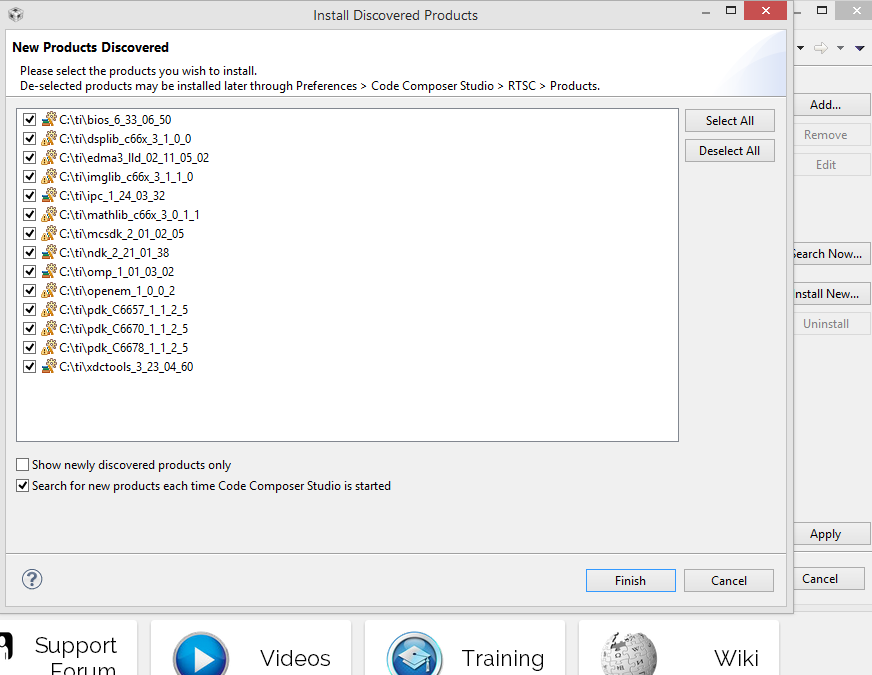
Task: Open the Support Forum link
Action: pos(76,656)
